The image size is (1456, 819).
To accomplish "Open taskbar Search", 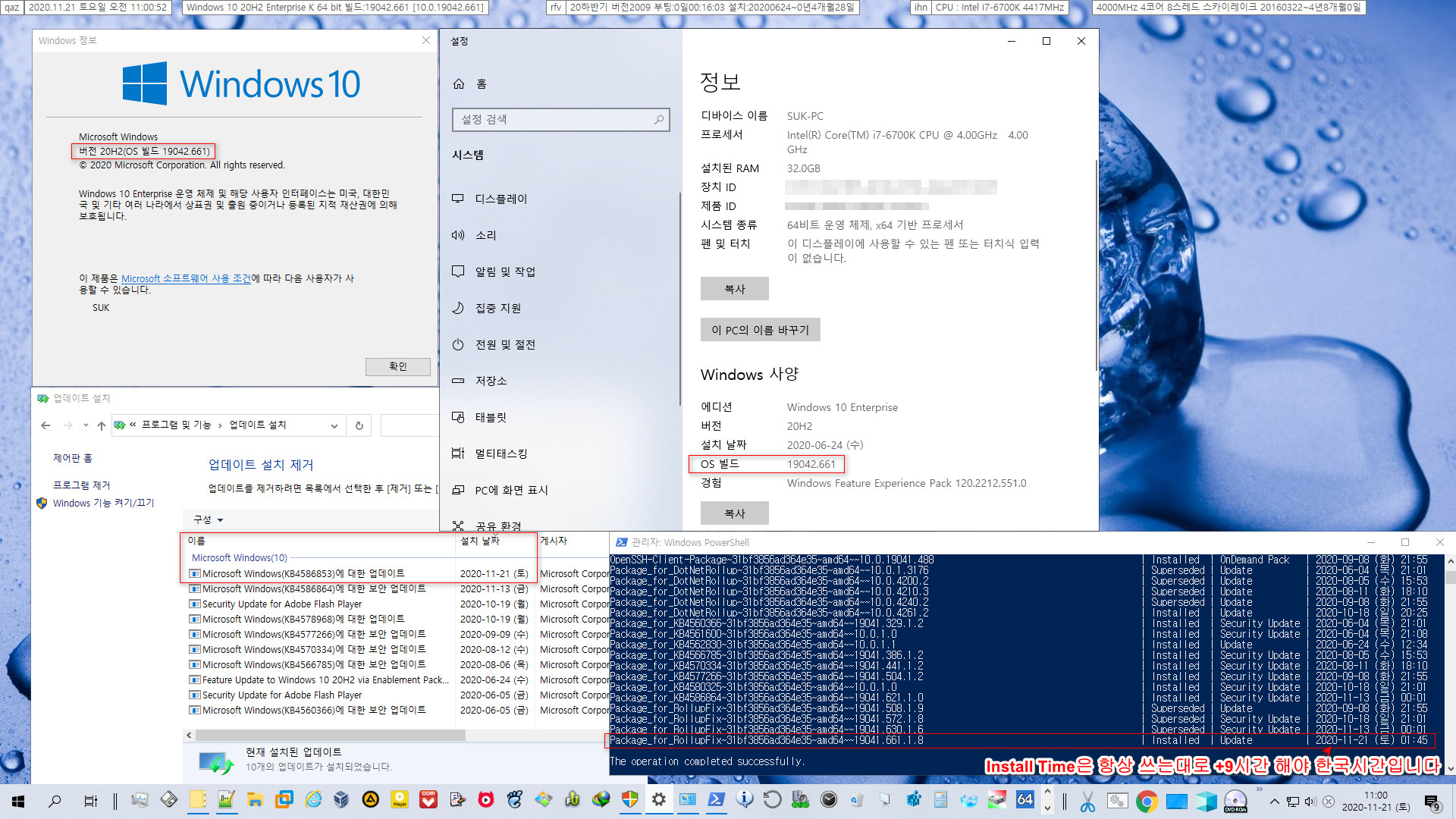I will (x=55, y=801).
